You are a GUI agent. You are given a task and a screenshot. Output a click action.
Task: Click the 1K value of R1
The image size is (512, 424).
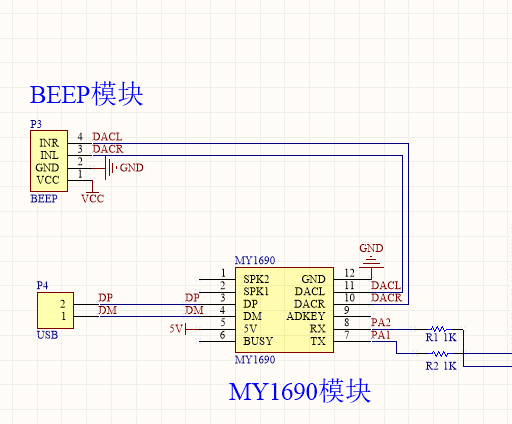click(x=450, y=337)
